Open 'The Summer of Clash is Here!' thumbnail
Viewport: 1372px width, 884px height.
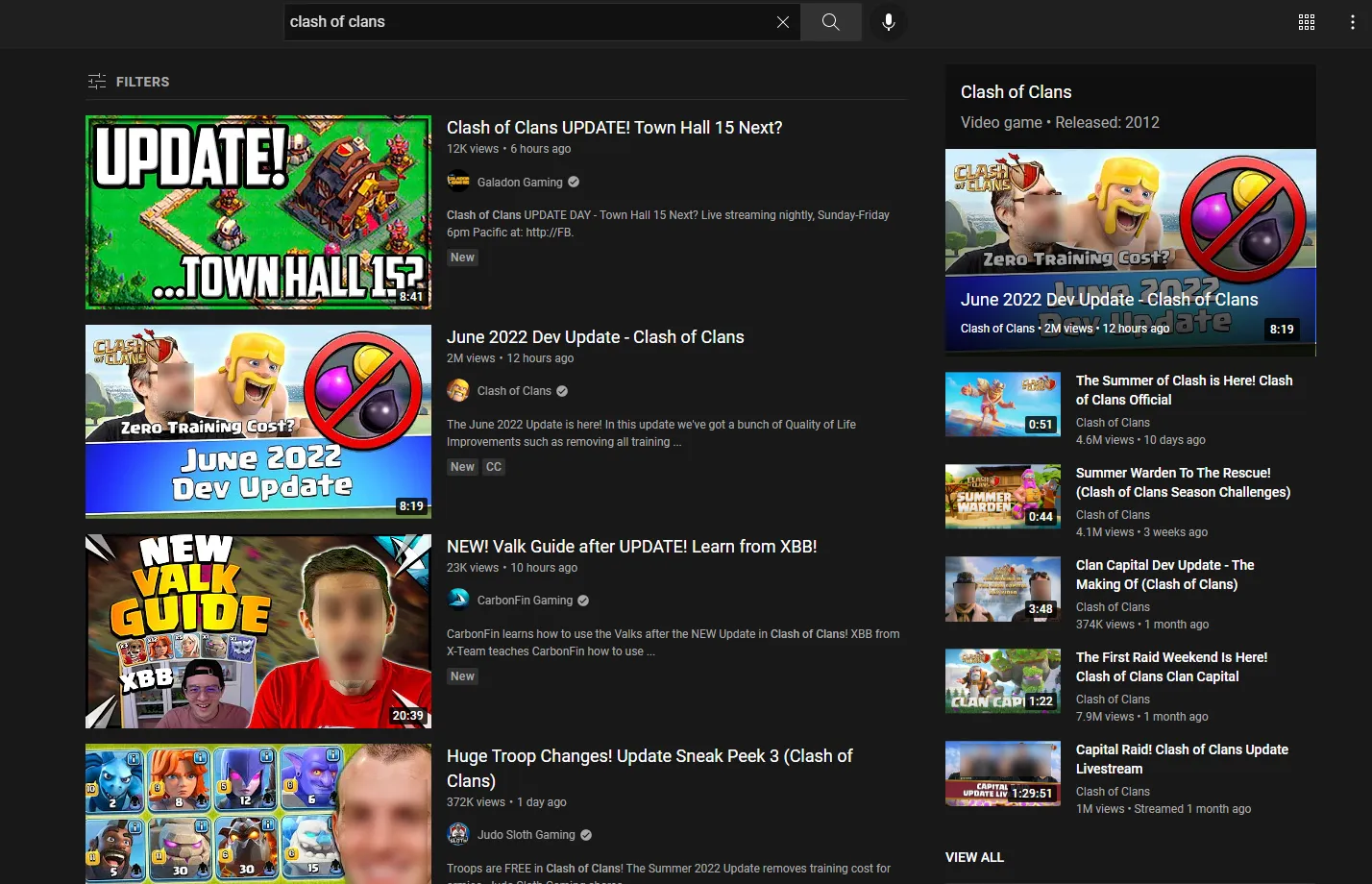point(1003,405)
